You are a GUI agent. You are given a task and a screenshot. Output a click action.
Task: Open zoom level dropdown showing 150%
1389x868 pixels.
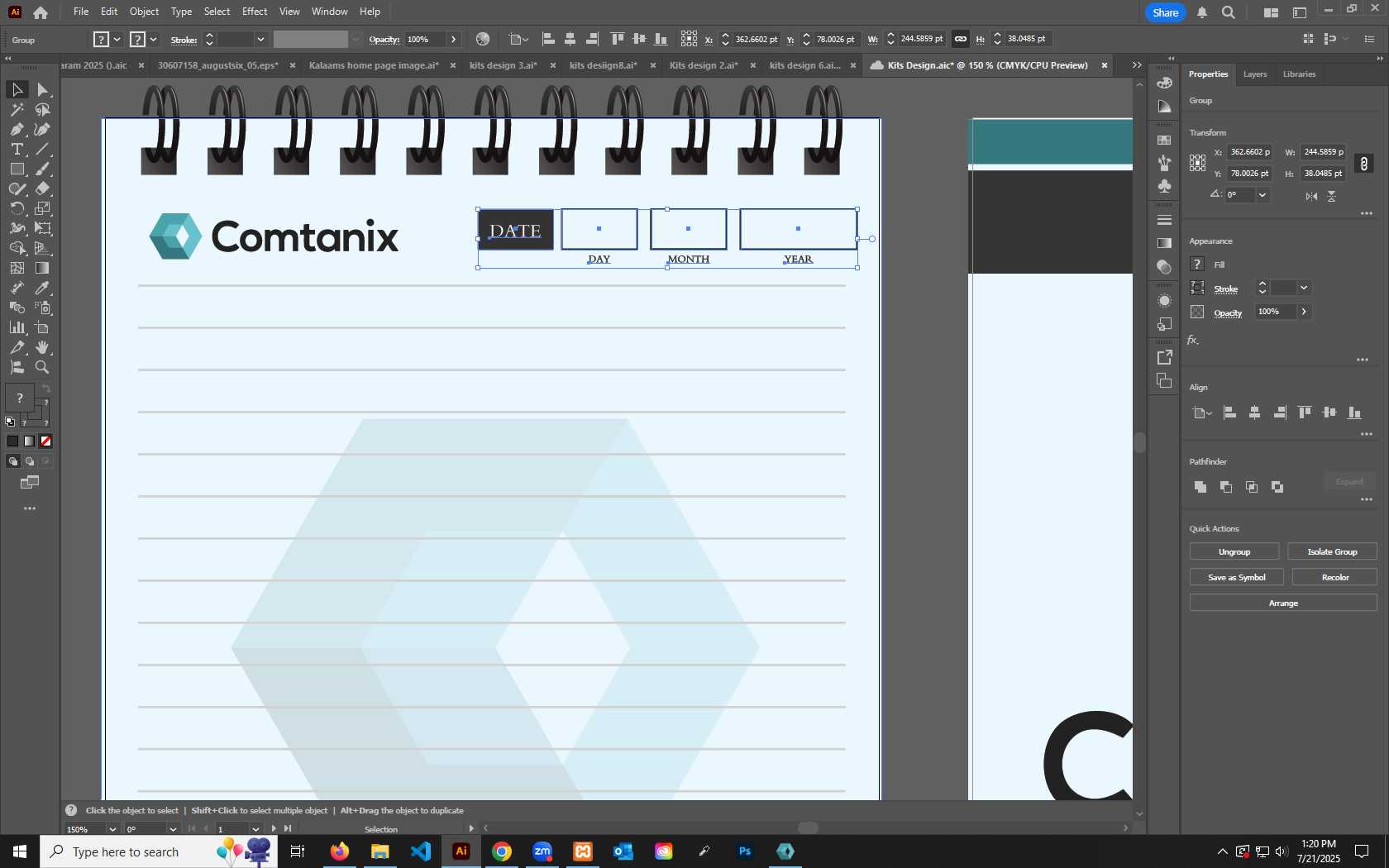click(112, 829)
